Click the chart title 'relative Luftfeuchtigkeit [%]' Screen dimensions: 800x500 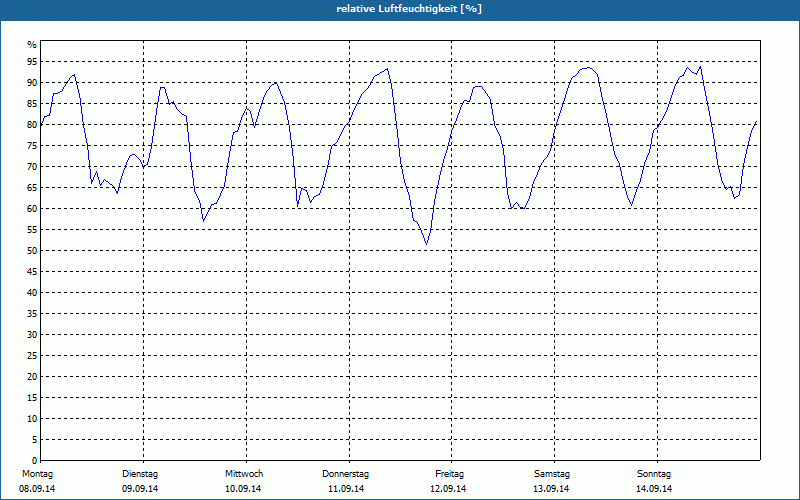(409, 9)
